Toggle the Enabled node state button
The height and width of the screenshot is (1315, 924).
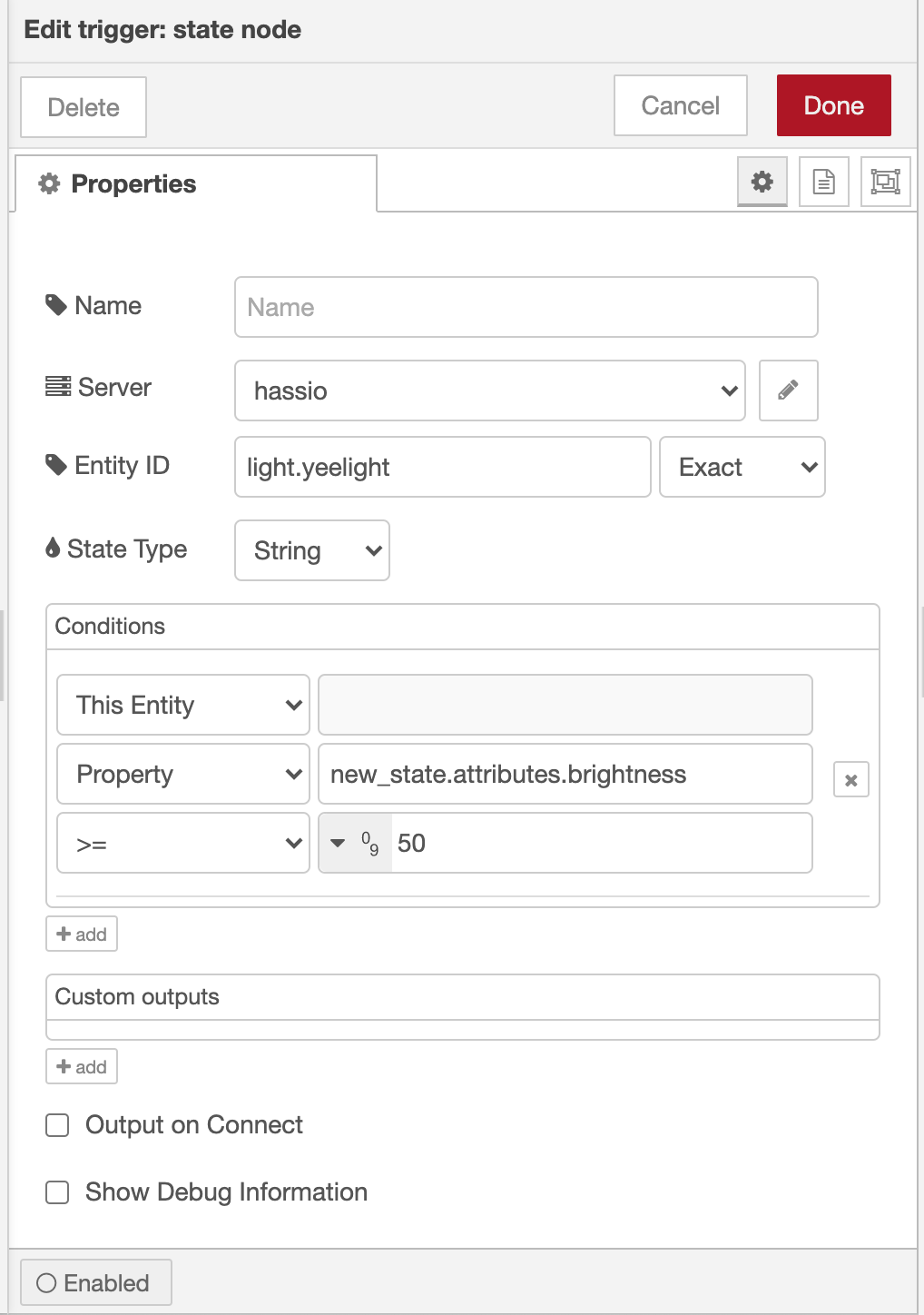[x=95, y=1282]
